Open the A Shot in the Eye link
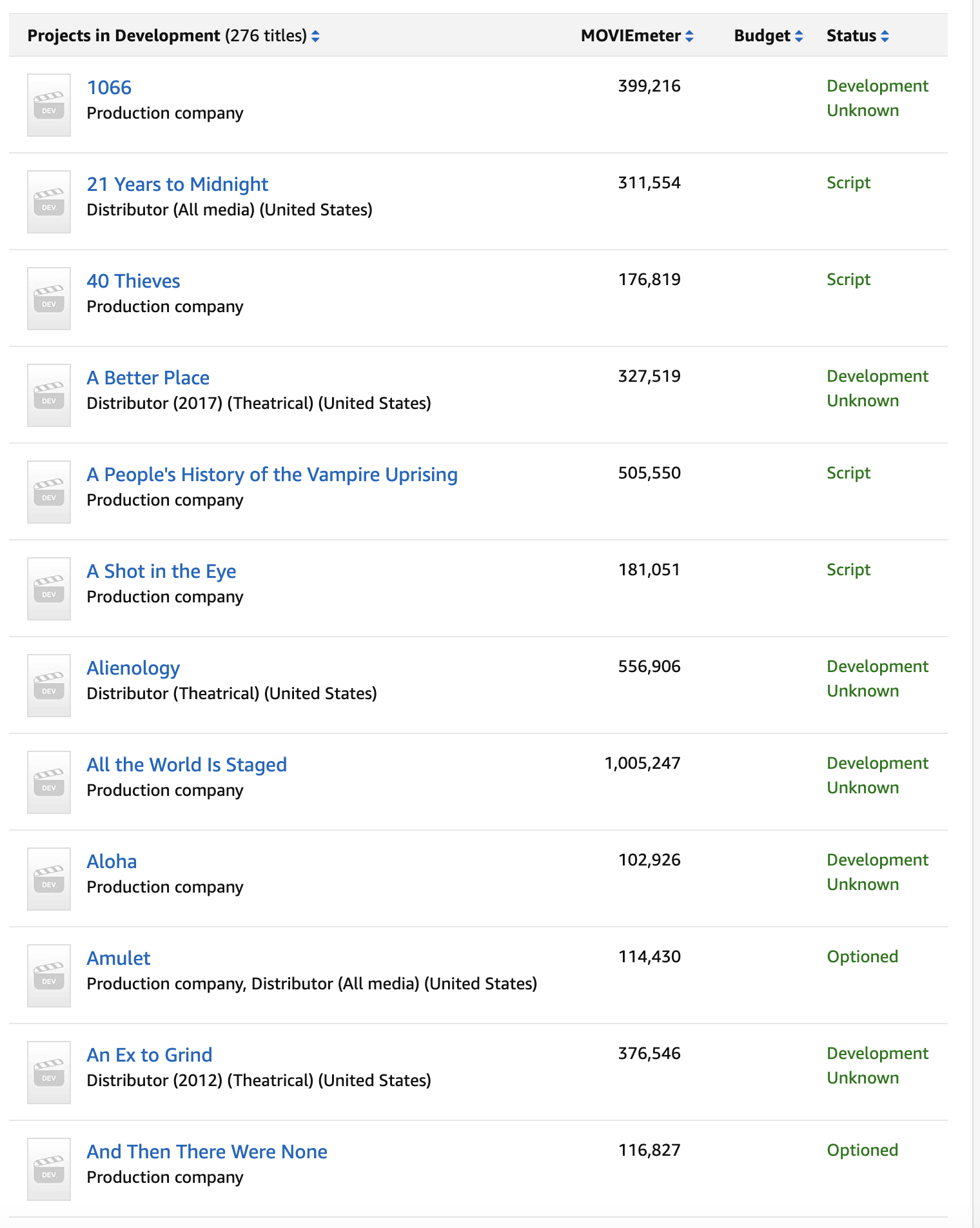This screenshot has height=1228, width=980. pyautogui.click(x=161, y=571)
